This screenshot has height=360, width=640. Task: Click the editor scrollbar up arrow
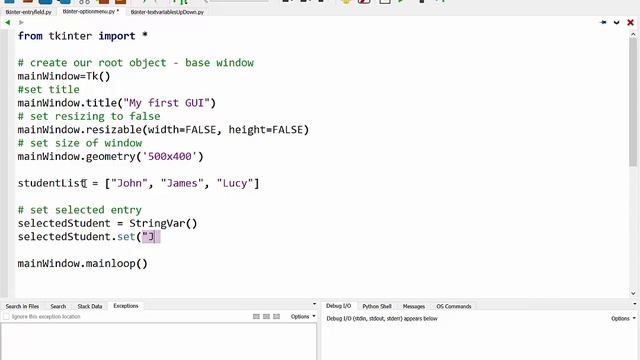coord(633,35)
